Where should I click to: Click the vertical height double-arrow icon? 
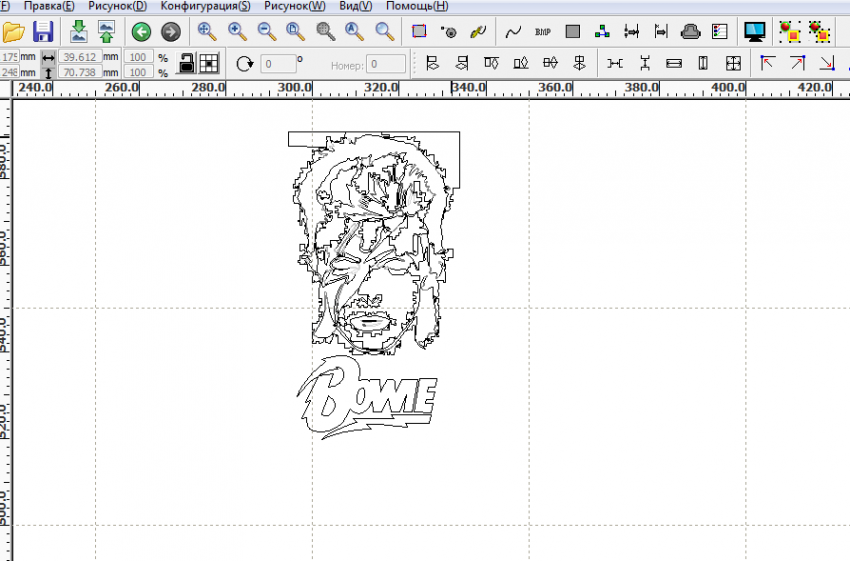point(48,73)
